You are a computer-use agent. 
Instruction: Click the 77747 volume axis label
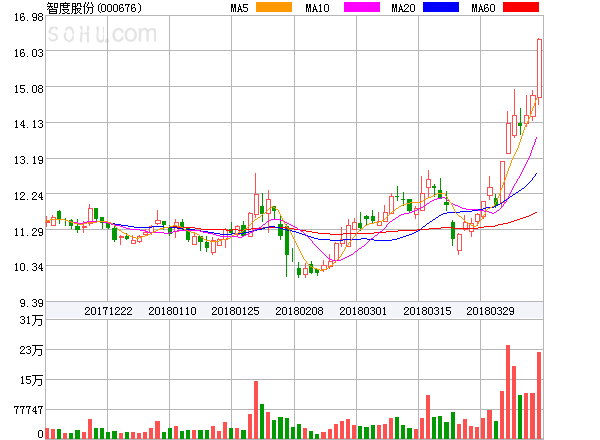[29, 410]
